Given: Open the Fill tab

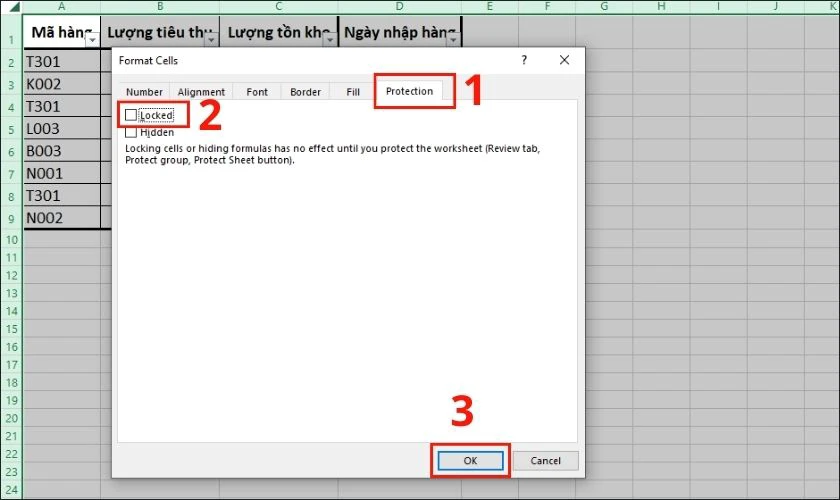Looking at the screenshot, I should pos(353,92).
